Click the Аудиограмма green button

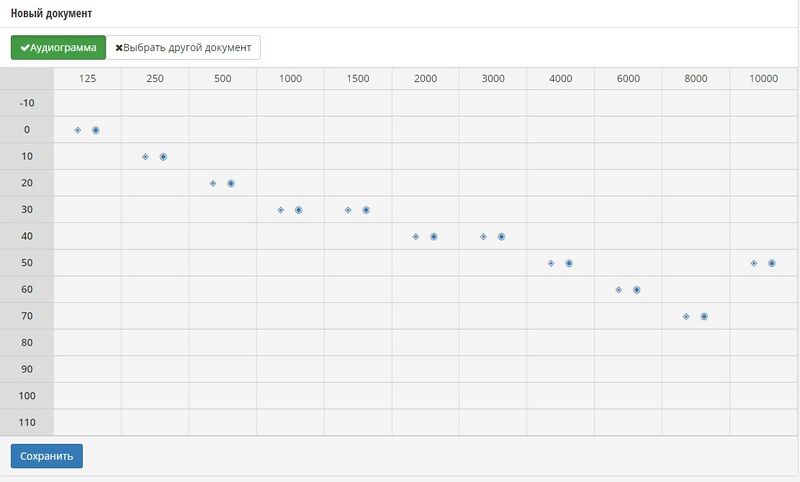click(58, 47)
